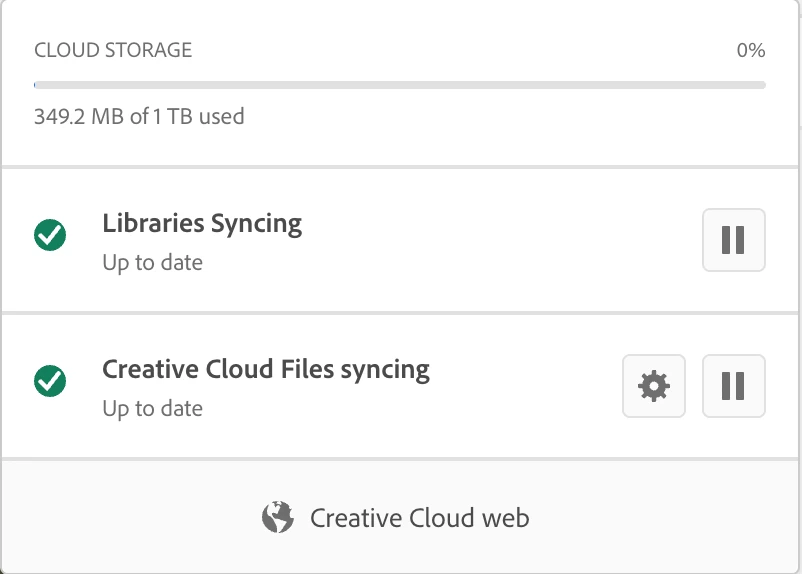Open the Creative Cloud web link

[x=419, y=518]
